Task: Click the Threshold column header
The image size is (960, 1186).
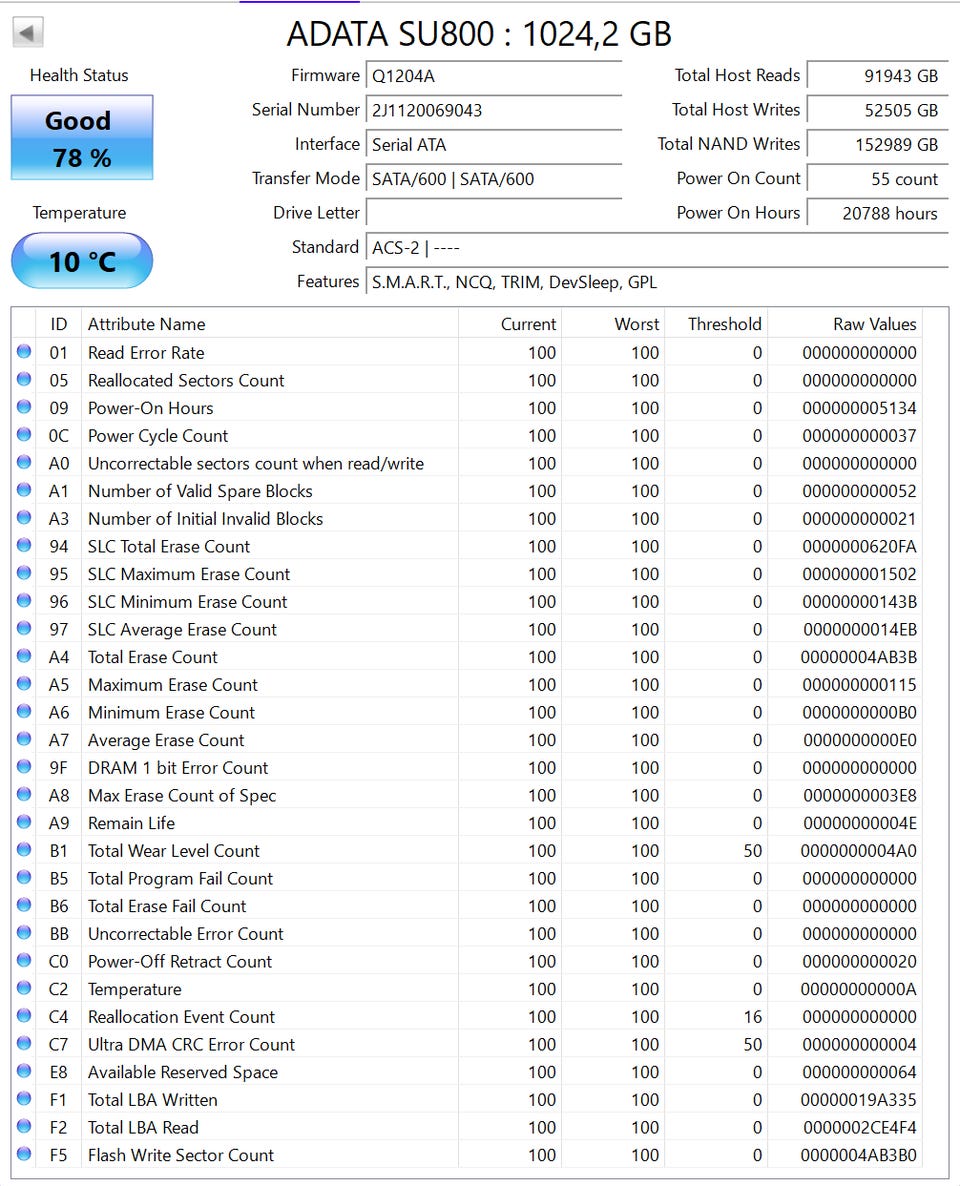Action: point(716,324)
